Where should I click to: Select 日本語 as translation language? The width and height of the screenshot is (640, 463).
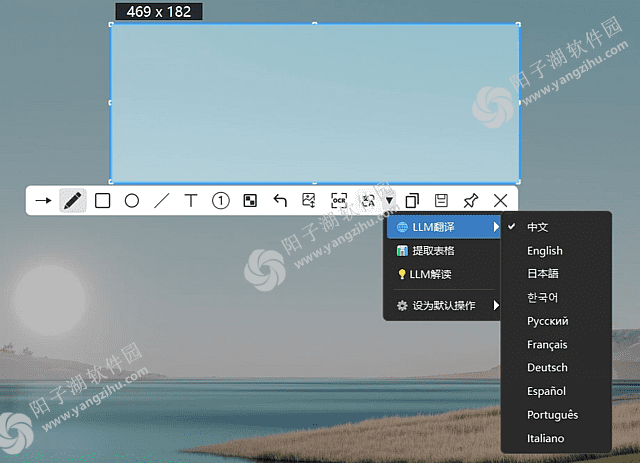point(556,274)
